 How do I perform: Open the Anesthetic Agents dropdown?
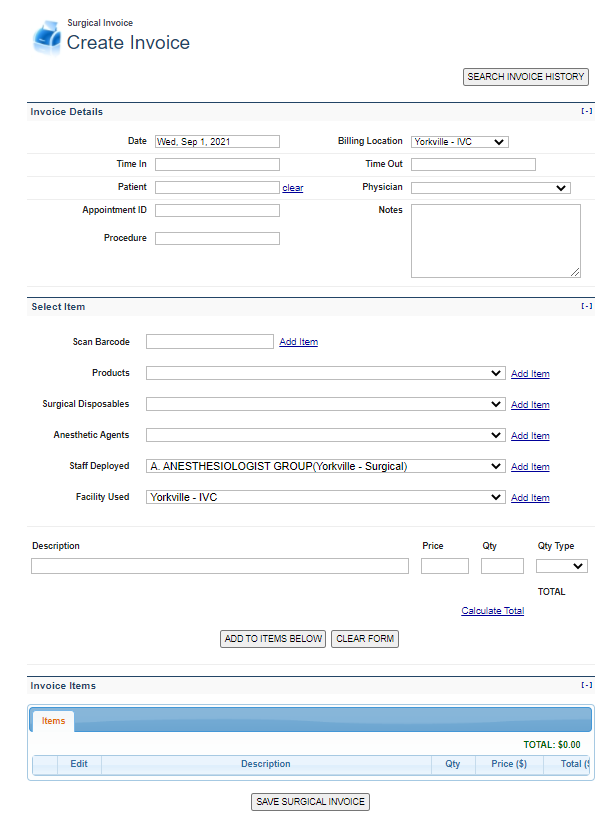[x=325, y=435]
